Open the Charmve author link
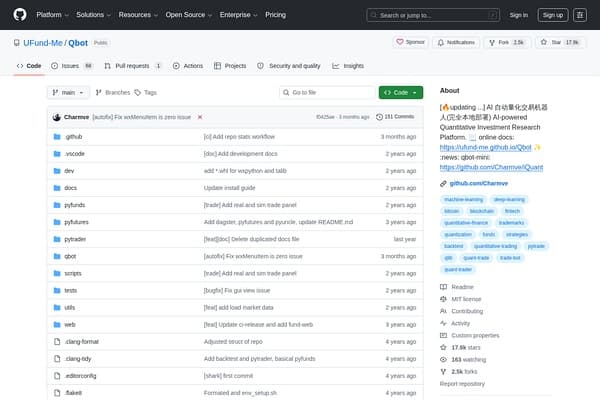600x400 pixels. [x=77, y=117]
